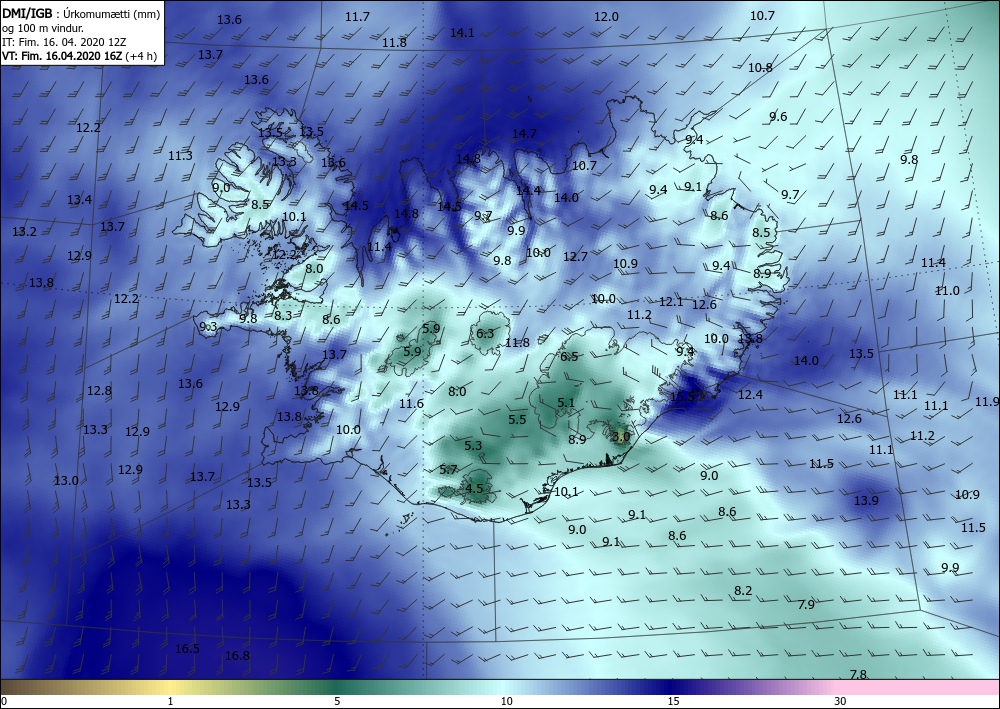
Task: Click the "30" label on the color scale
Action: point(840,701)
